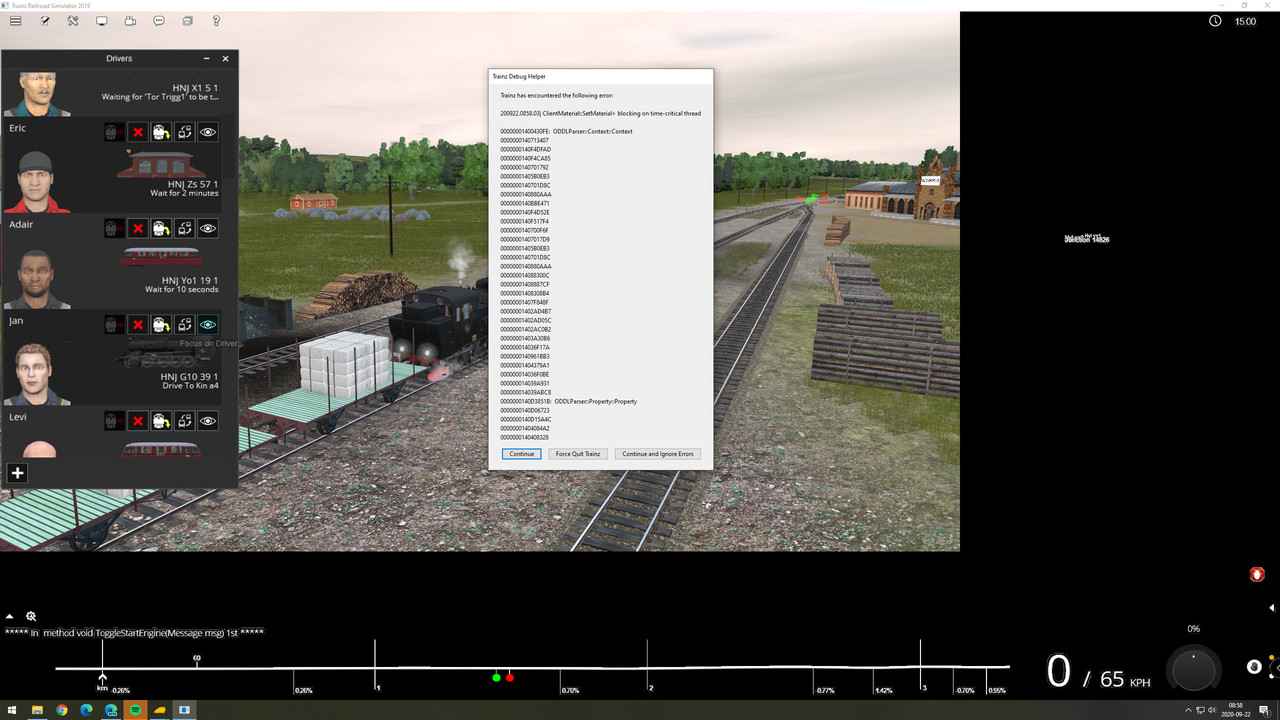This screenshot has width=1280, height=720.
Task: Adjust the throttle dial at bottom right
Action: [1193, 667]
